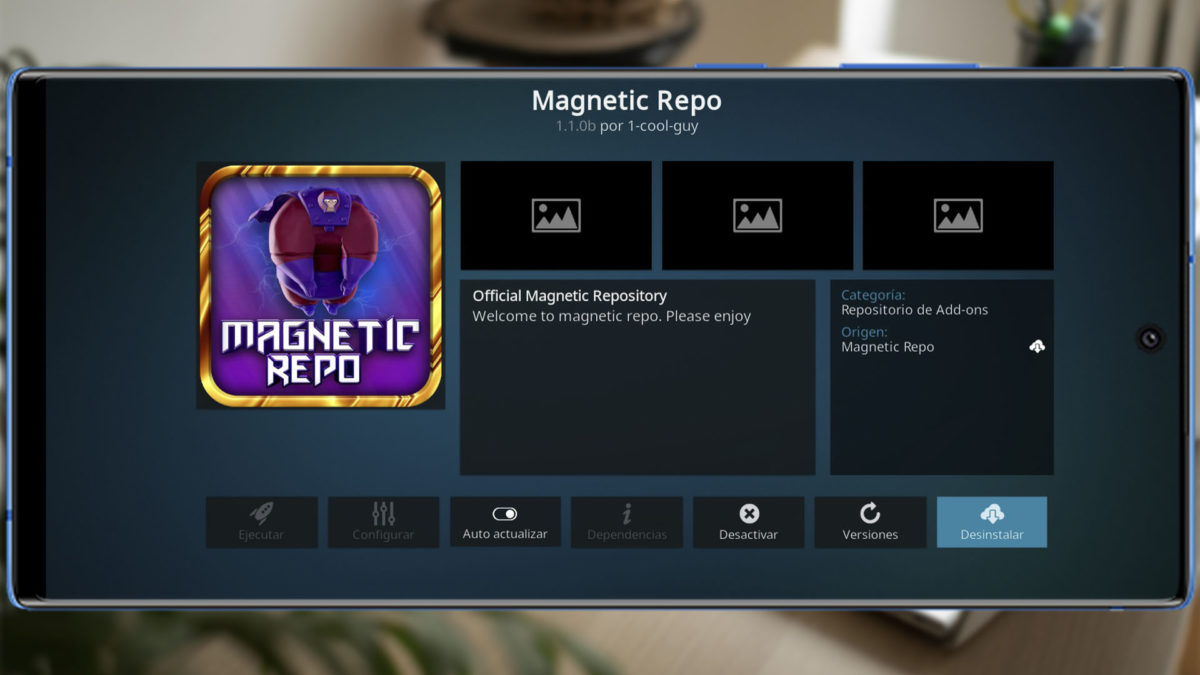Tap the phone's front camera lens
This screenshot has width=1200, height=675.
1150,338
